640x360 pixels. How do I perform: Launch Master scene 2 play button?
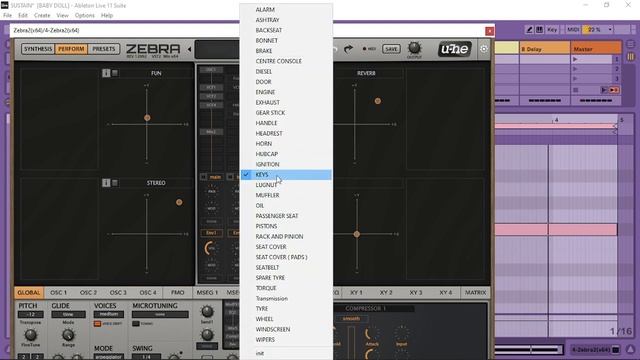click(x=575, y=69)
